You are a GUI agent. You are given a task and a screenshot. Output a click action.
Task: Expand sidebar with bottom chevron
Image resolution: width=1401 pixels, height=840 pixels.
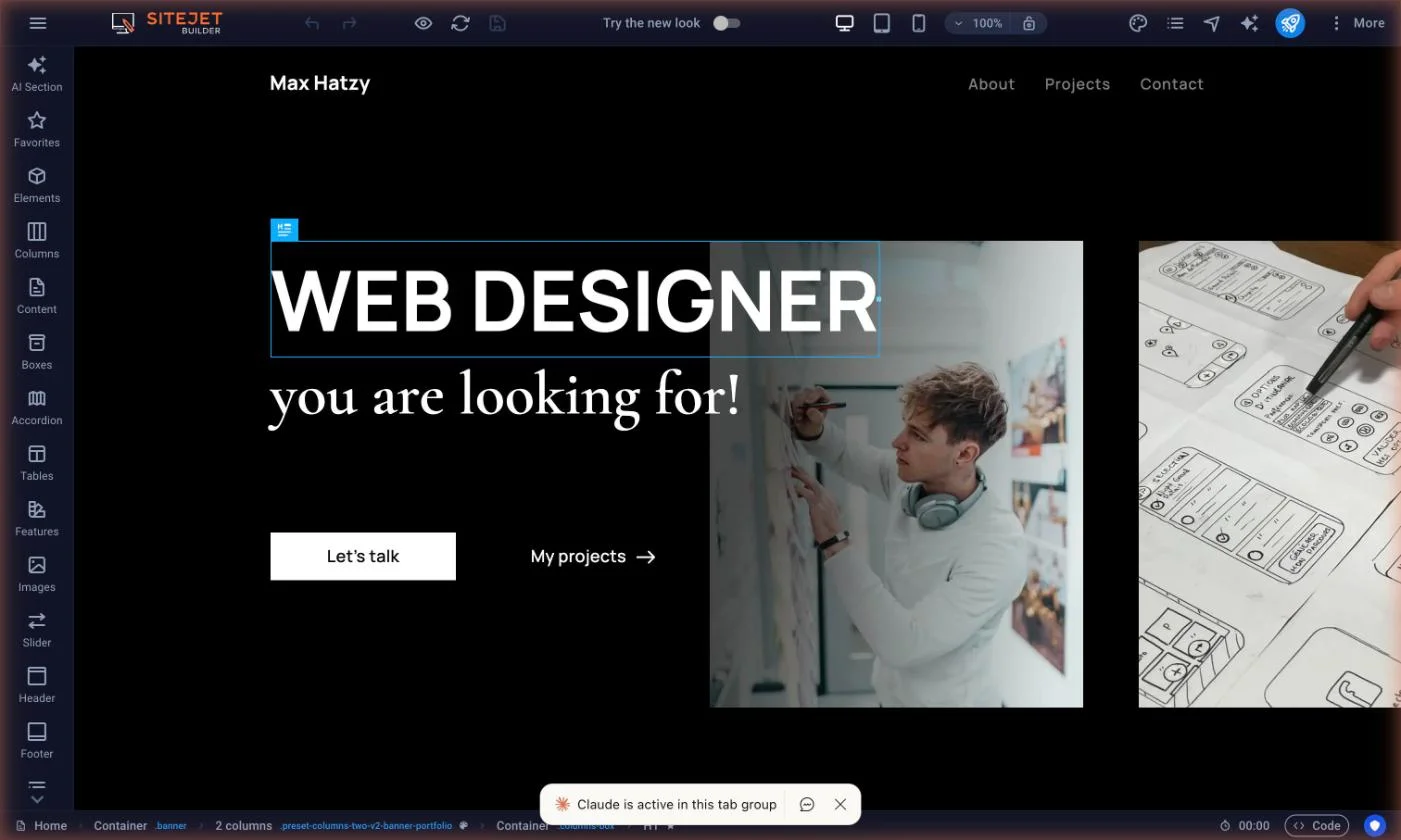point(37,799)
